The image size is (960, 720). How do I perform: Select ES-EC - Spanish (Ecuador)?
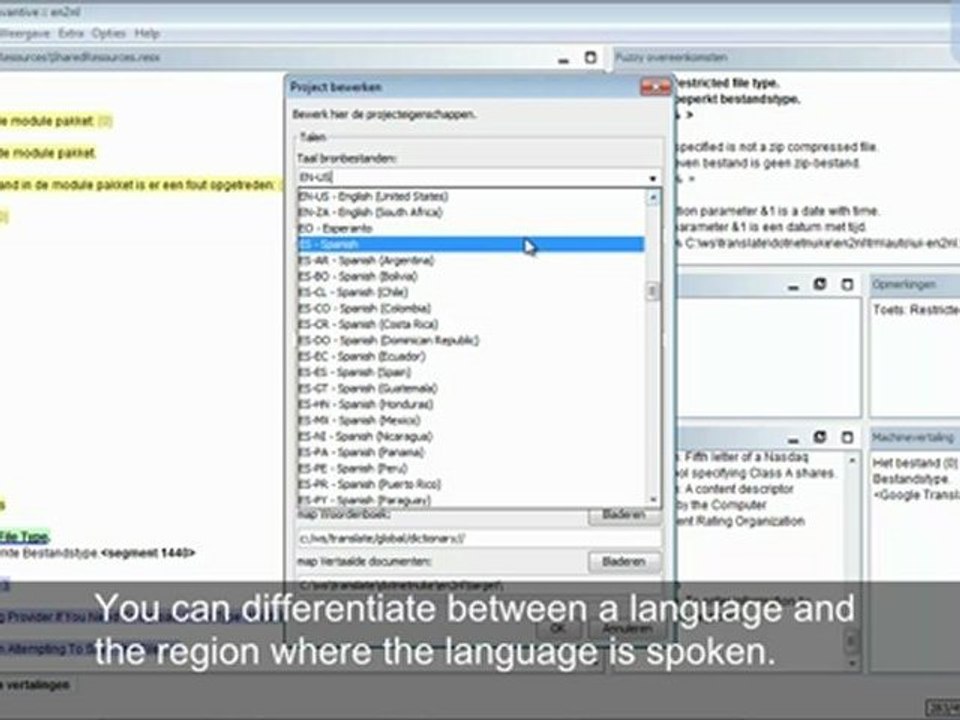click(470, 356)
